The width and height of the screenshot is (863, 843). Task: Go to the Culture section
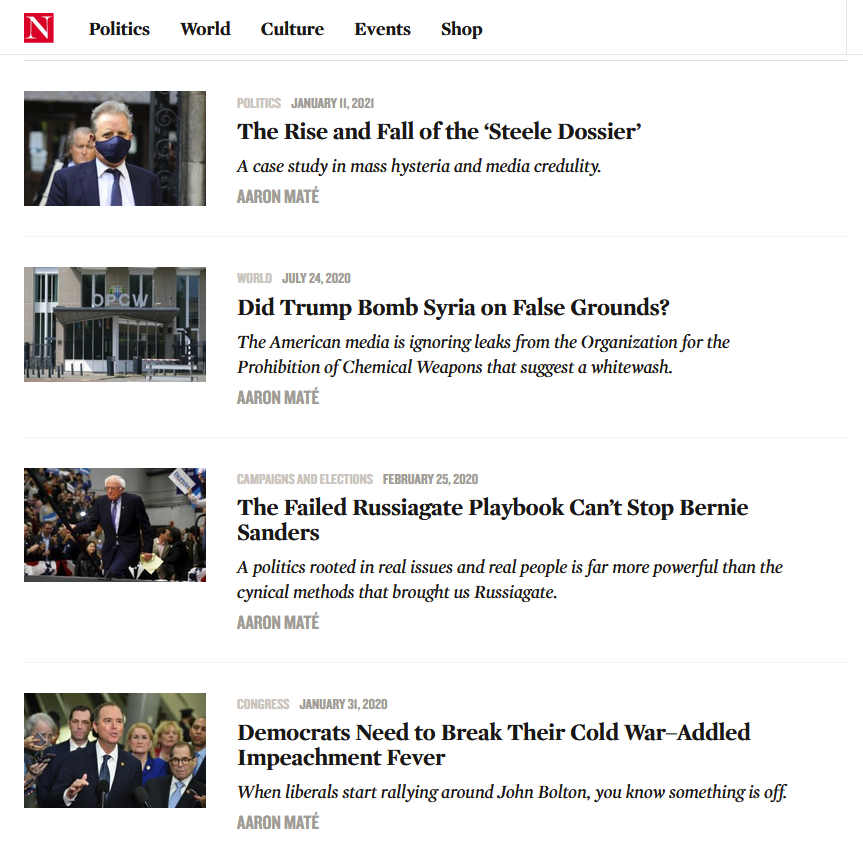pos(292,29)
